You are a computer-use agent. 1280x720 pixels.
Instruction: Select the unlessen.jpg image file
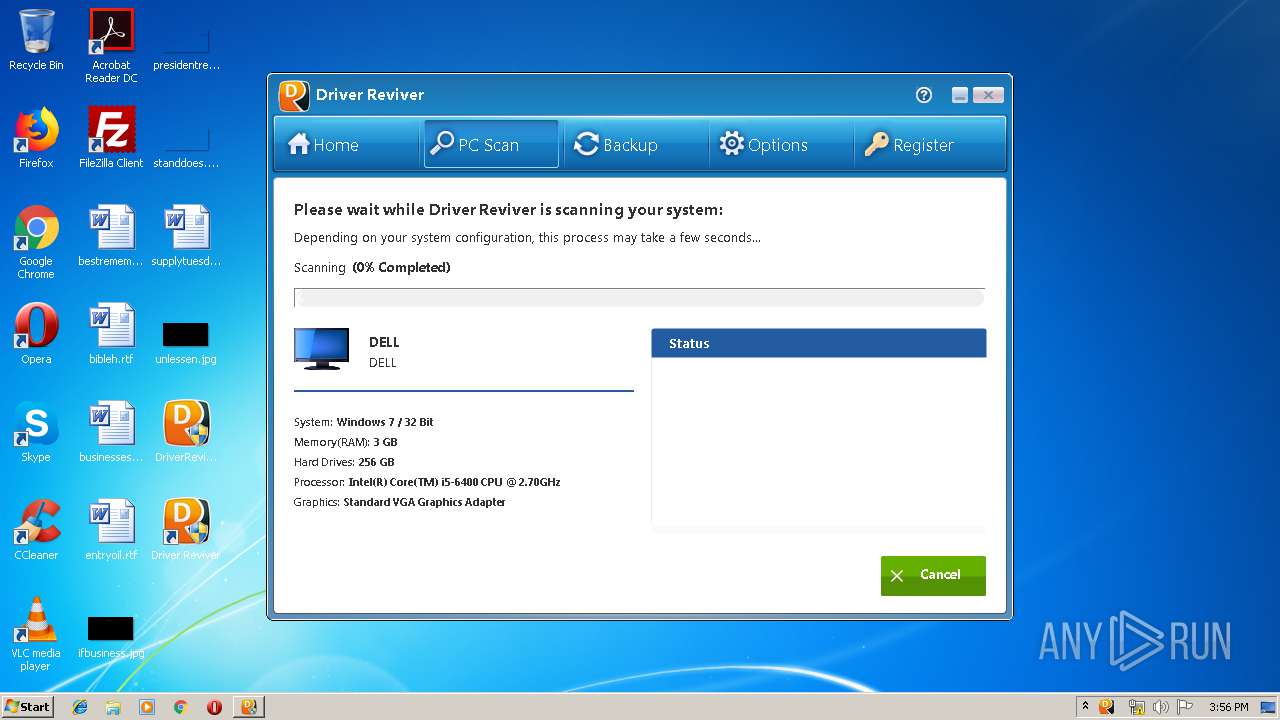[x=186, y=342]
